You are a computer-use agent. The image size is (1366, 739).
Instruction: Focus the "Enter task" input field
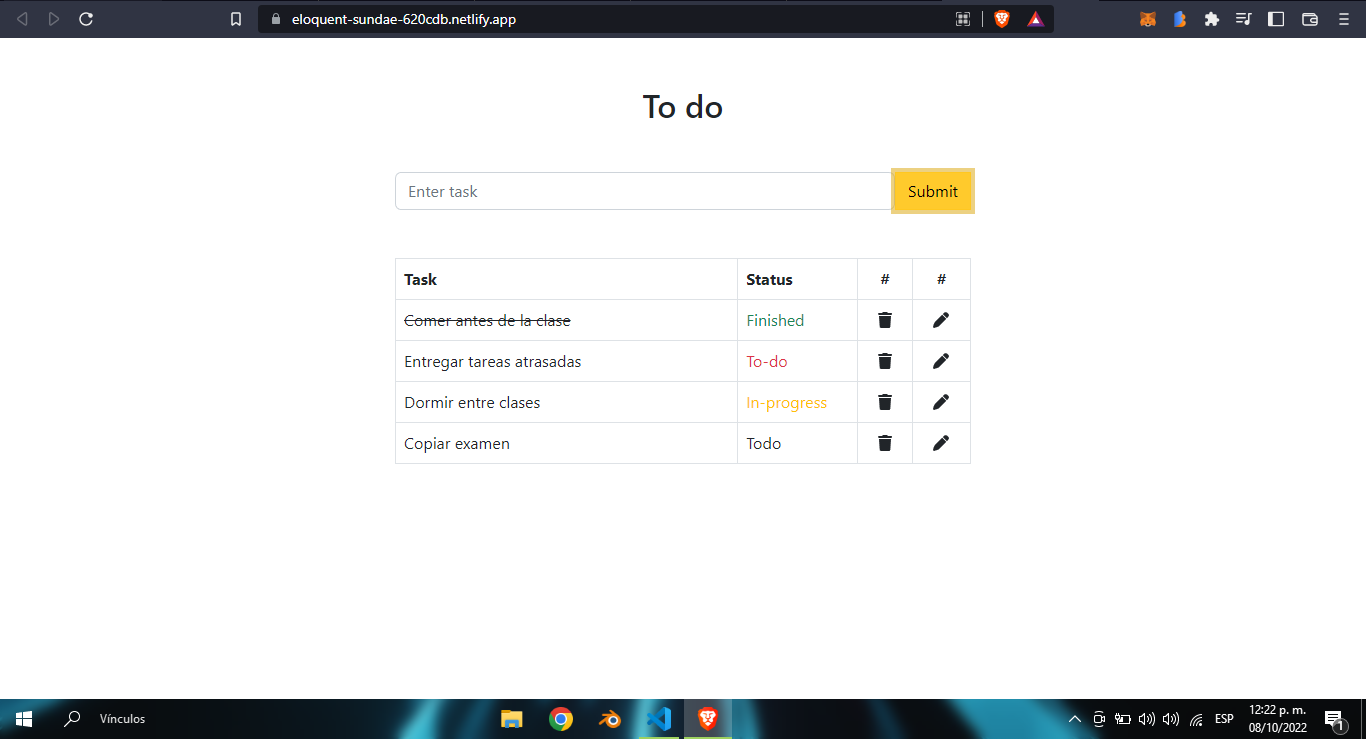[643, 191]
